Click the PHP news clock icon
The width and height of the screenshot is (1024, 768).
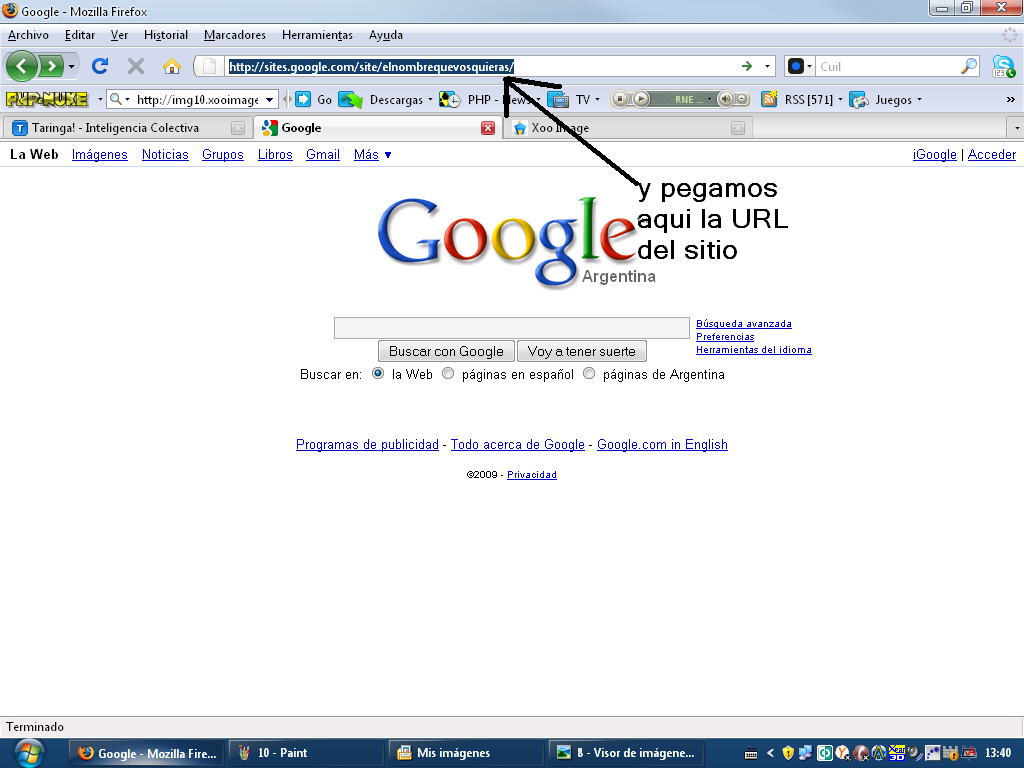coord(450,99)
